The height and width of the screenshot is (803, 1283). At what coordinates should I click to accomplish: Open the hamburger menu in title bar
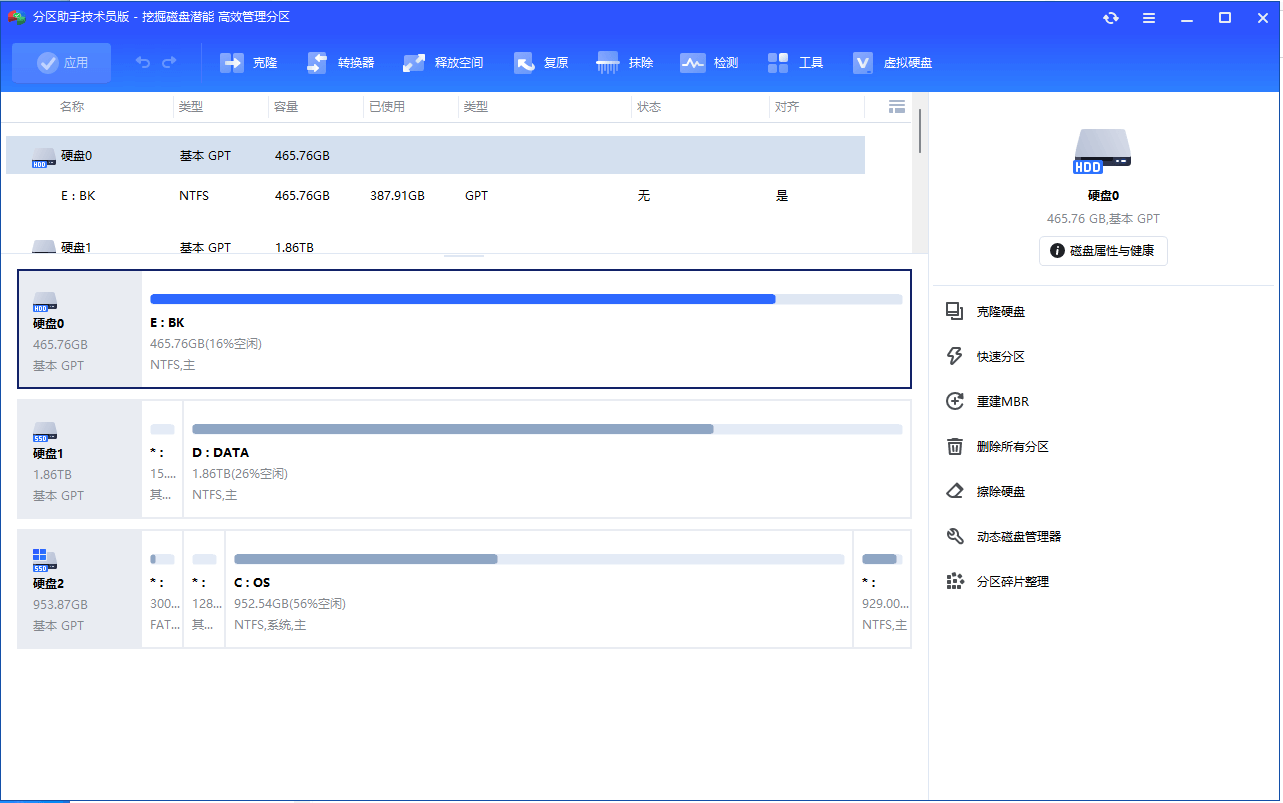1149,18
